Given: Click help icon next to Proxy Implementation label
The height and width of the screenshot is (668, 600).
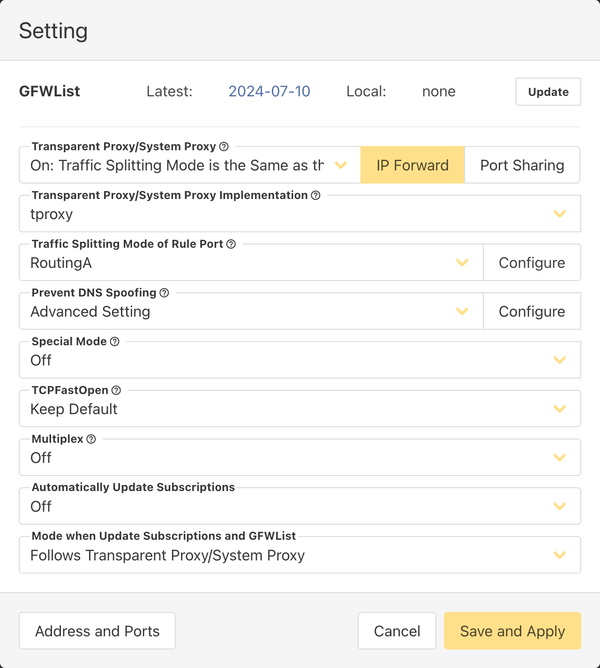Looking at the screenshot, I should 316,195.
